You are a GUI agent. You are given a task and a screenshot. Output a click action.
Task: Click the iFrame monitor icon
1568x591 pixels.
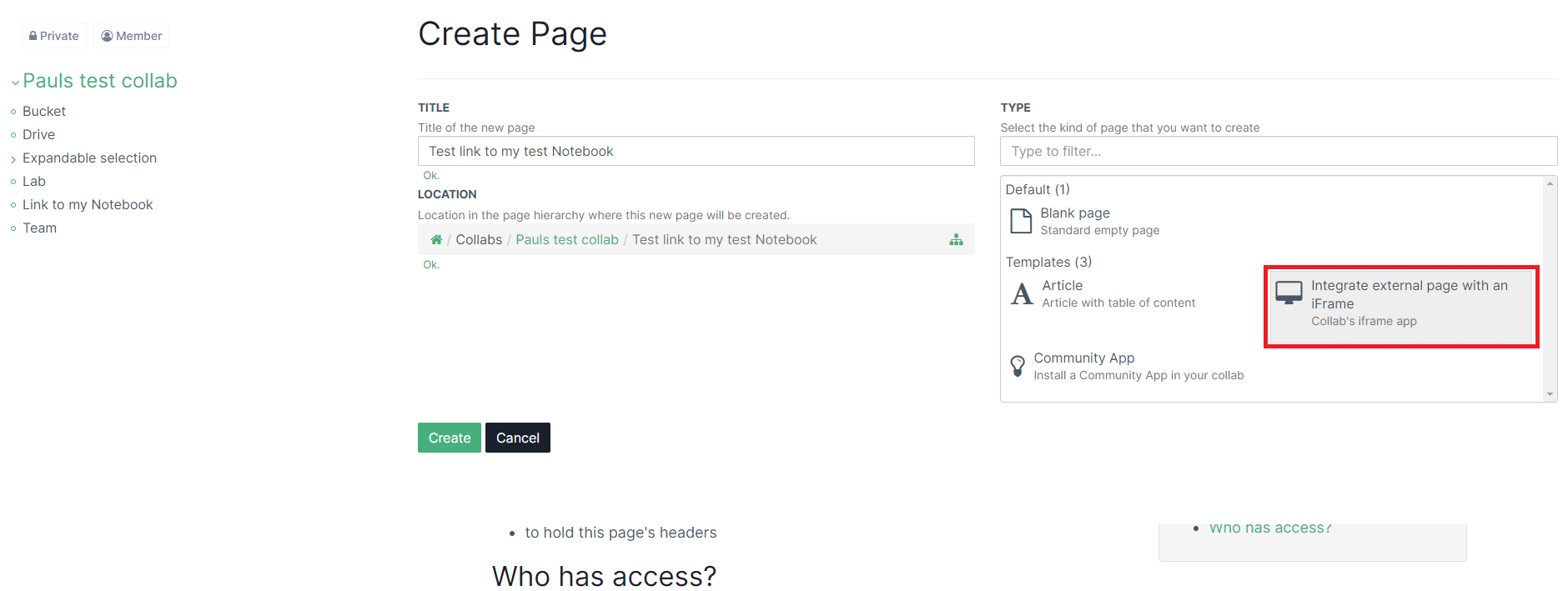click(x=1289, y=293)
